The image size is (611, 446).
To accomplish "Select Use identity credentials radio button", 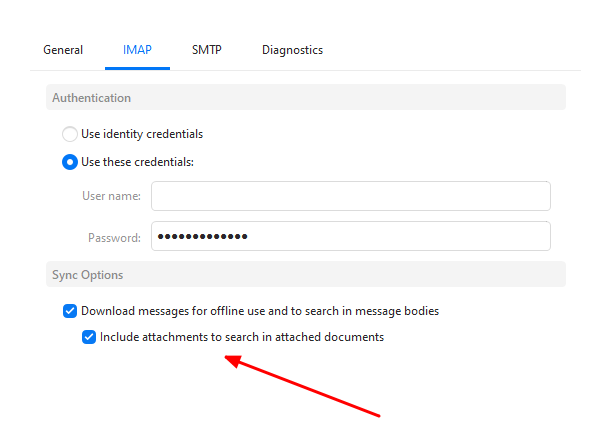I will point(70,134).
